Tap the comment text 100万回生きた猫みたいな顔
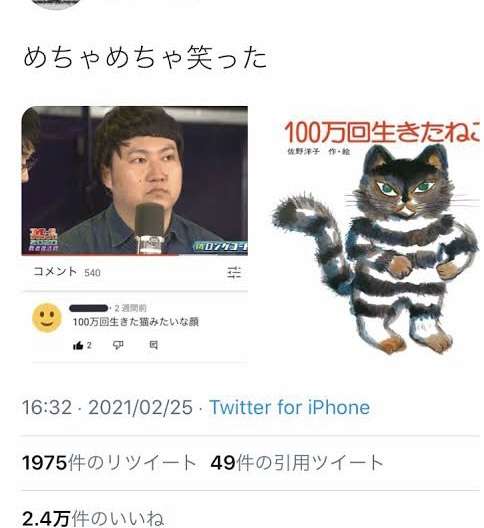Viewport: 484px width, 528px height. coord(136,322)
